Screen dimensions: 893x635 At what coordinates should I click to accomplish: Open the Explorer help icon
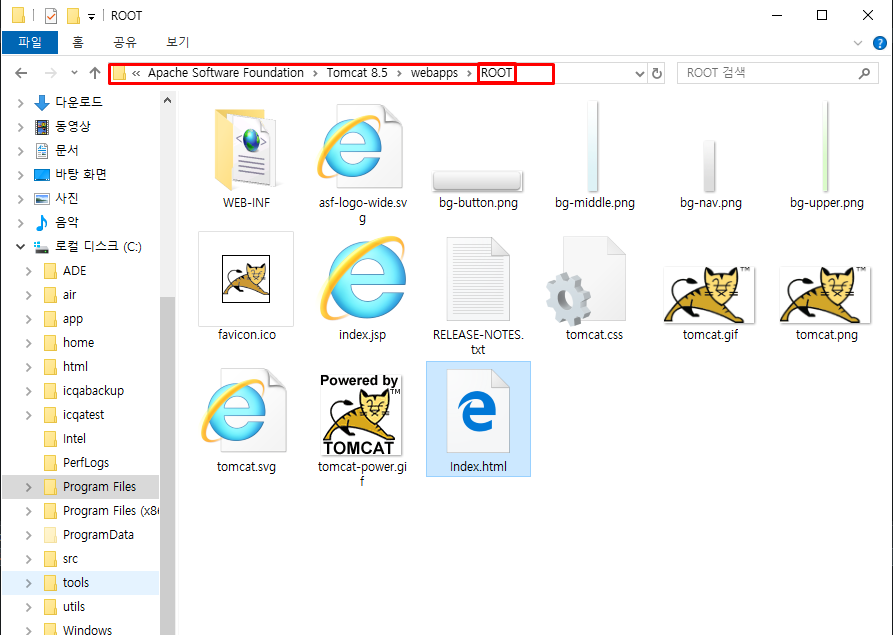tap(880, 43)
